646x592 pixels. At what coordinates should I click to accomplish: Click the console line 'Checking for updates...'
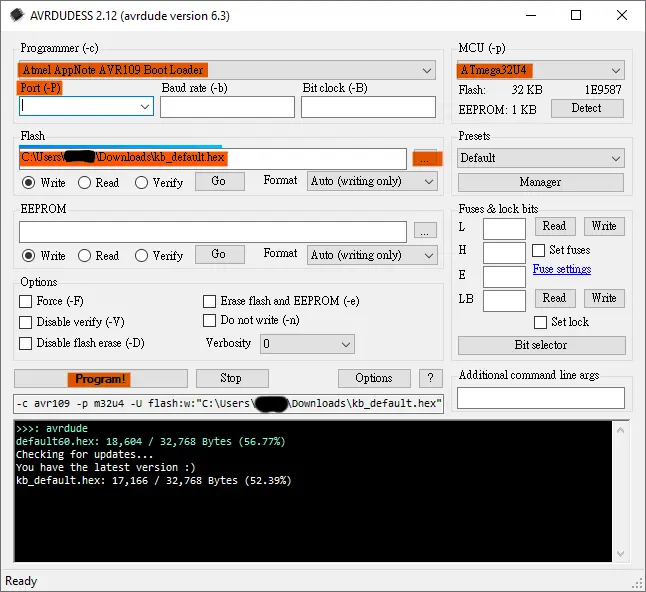(84, 455)
